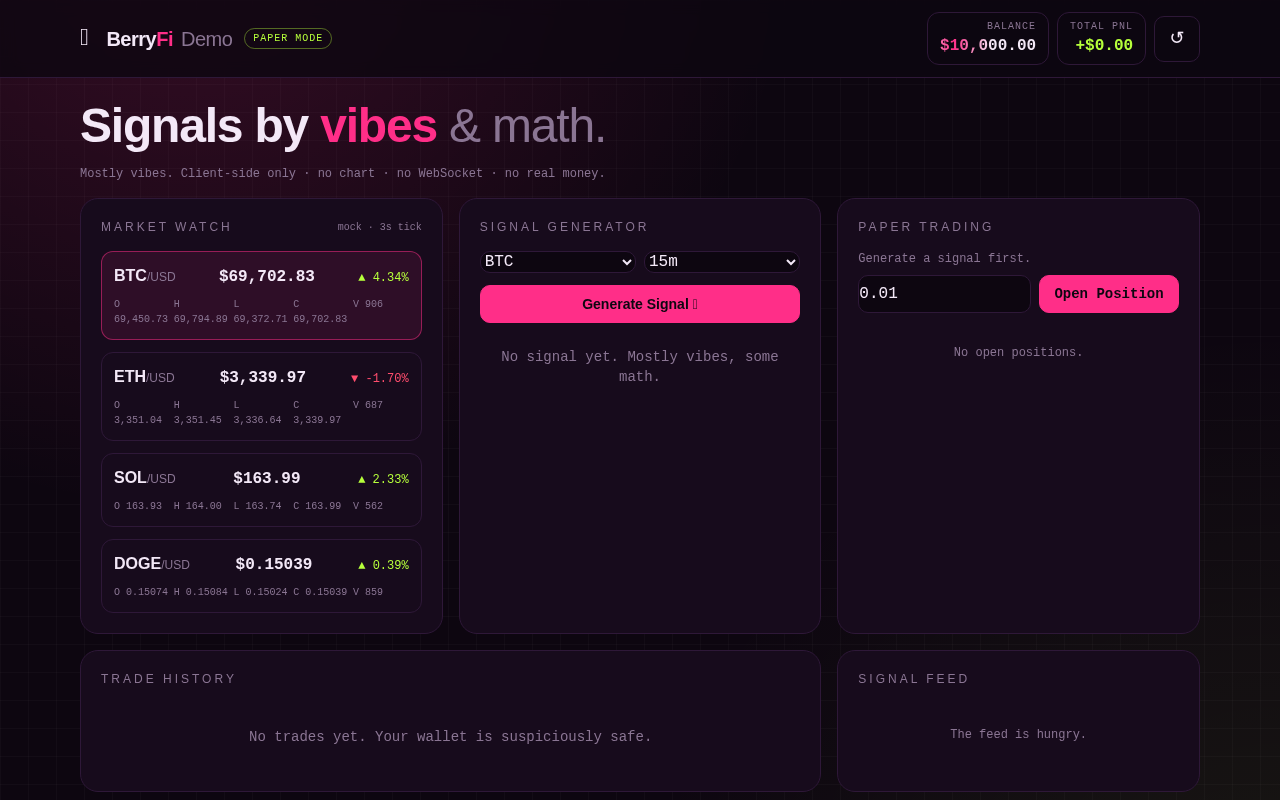
Task: Click the "No trades yet" message
Action: pyautogui.click(x=450, y=737)
